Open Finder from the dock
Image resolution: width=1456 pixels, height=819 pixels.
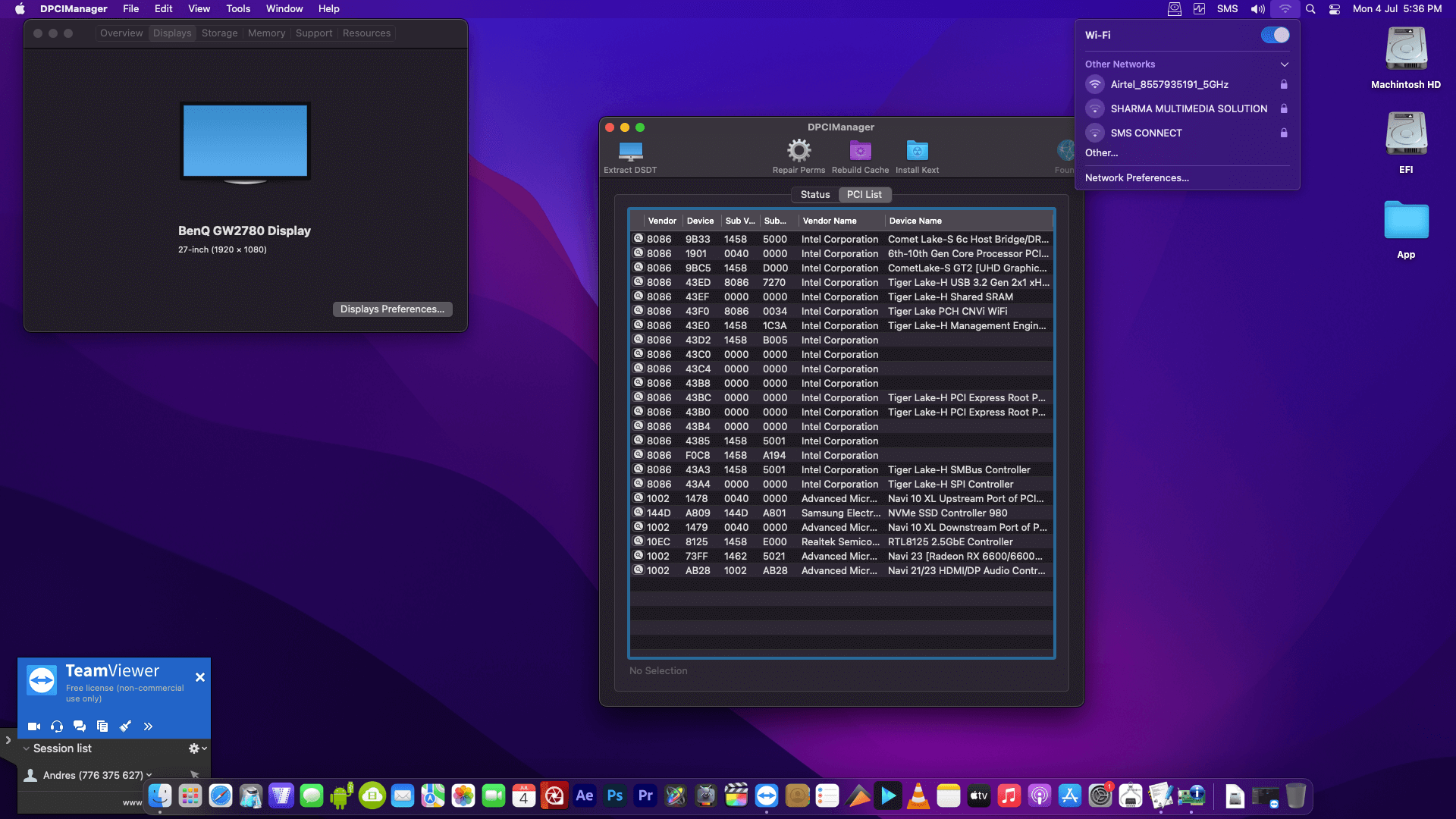[160, 795]
